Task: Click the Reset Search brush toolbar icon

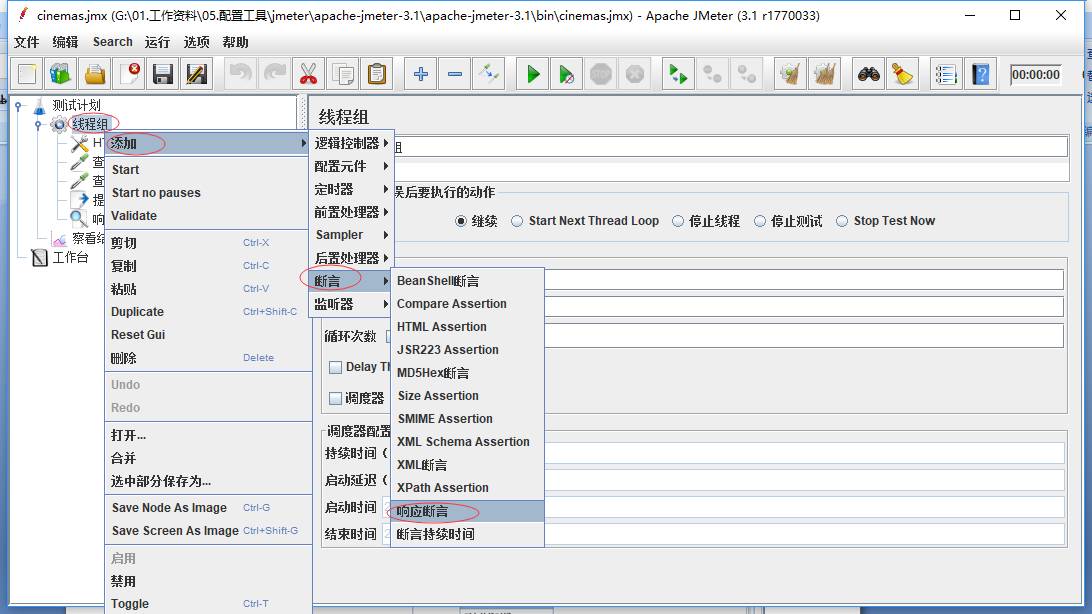Action: pyautogui.click(x=903, y=74)
